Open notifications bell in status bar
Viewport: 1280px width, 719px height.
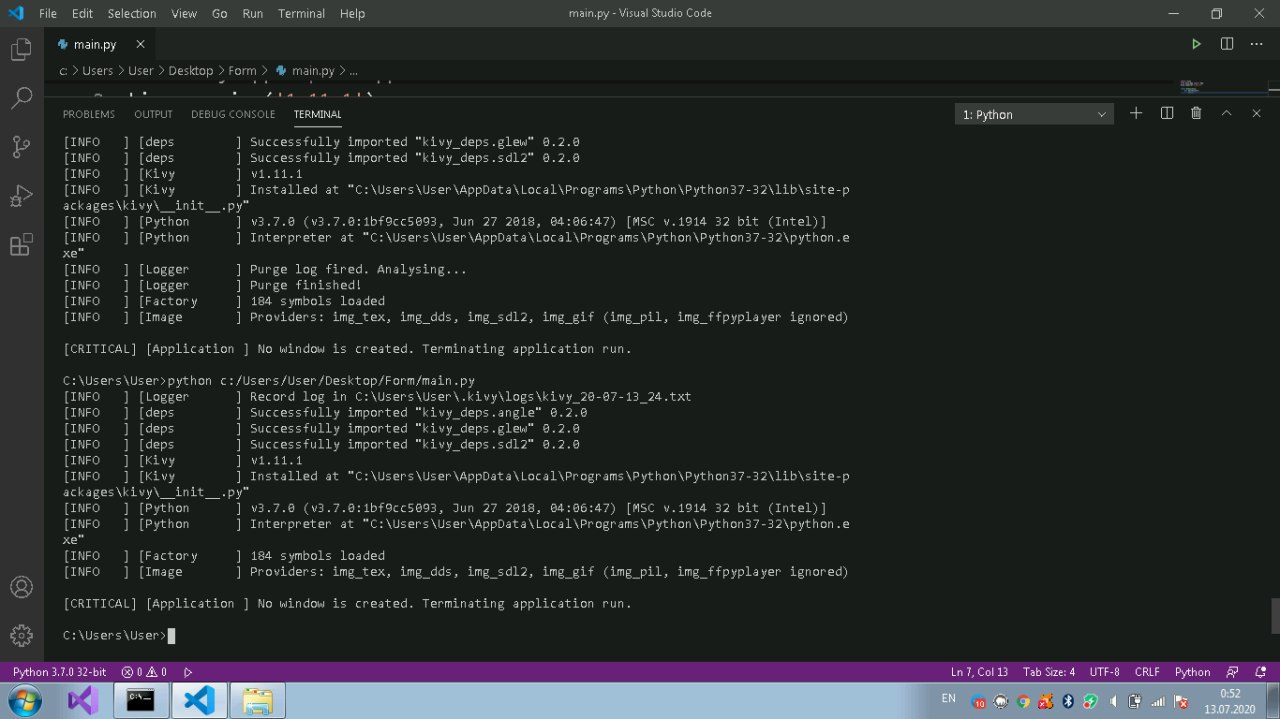pyautogui.click(x=1260, y=672)
